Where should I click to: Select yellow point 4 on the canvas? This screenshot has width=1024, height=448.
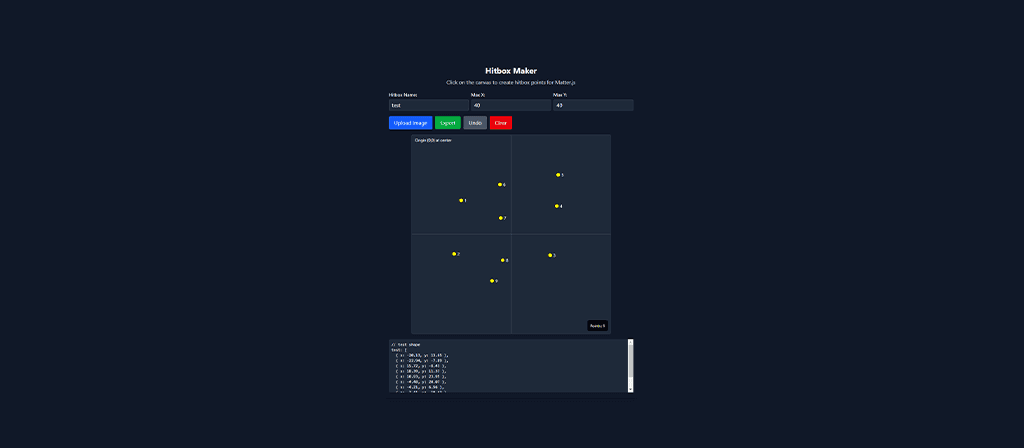pos(557,206)
